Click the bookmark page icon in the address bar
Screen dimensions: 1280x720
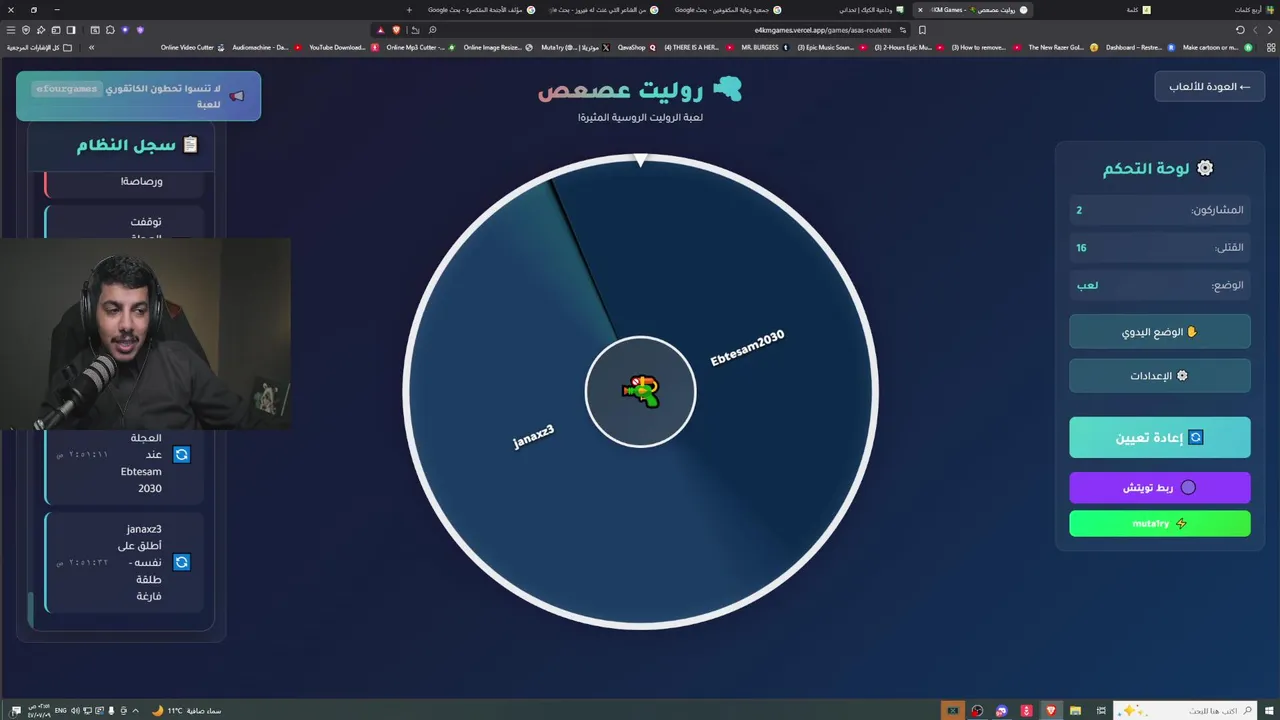click(922, 30)
